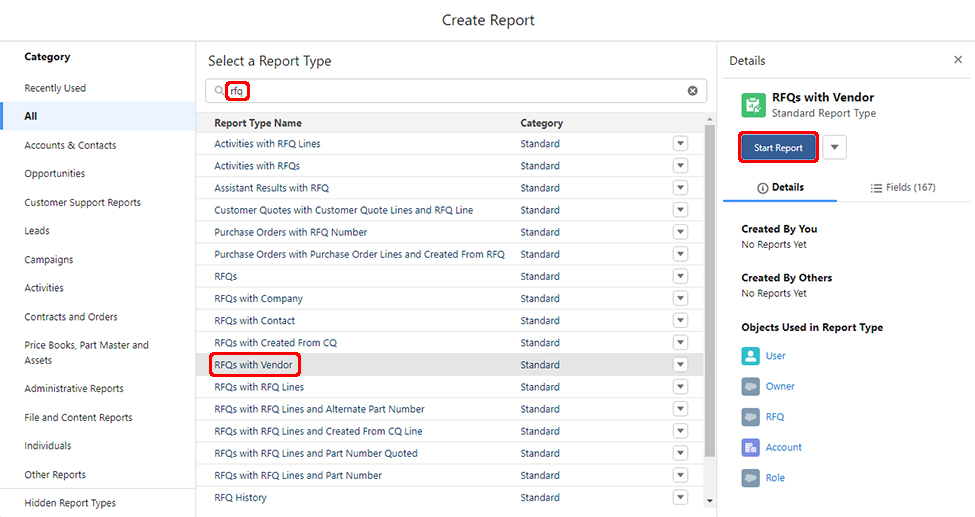Select the RFQs with Vendor row
The height and width of the screenshot is (517, 975).
[x=450, y=365]
